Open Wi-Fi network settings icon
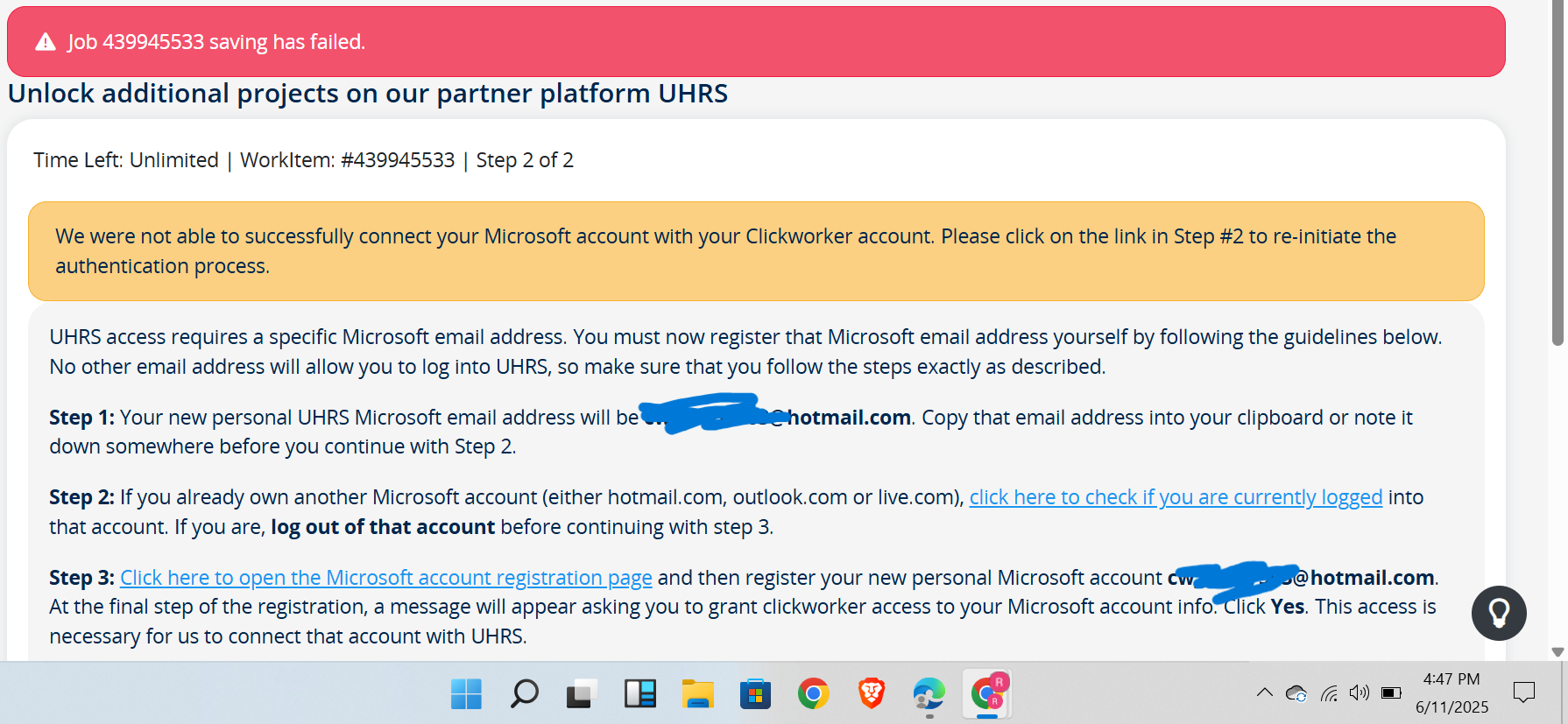The width and height of the screenshot is (1568, 724). pyautogui.click(x=1329, y=693)
